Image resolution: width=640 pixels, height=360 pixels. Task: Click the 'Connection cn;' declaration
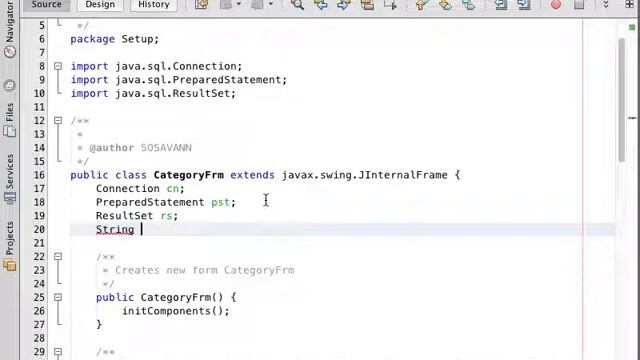[x=140, y=189]
